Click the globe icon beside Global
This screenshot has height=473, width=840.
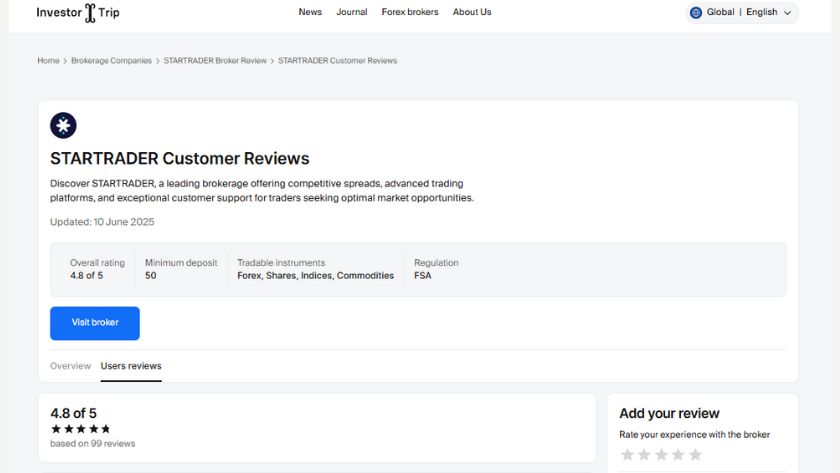pyautogui.click(x=696, y=12)
